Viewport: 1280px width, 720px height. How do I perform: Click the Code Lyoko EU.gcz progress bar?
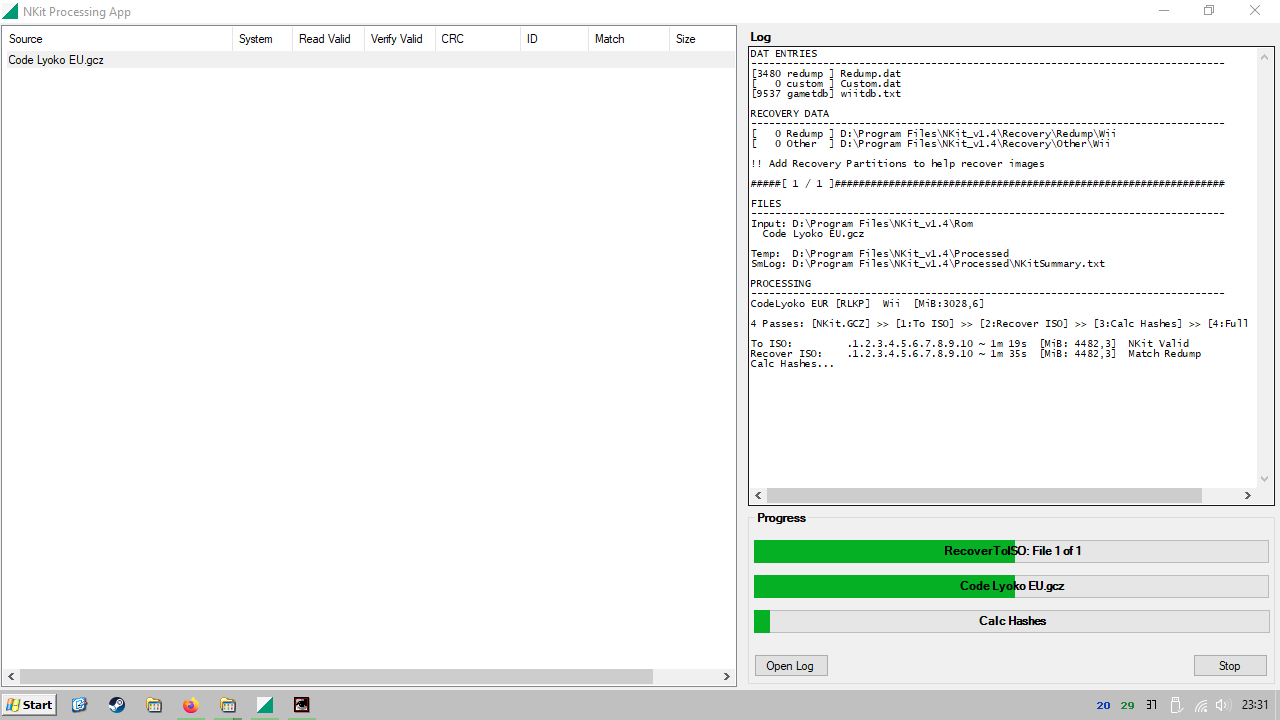[1011, 586]
